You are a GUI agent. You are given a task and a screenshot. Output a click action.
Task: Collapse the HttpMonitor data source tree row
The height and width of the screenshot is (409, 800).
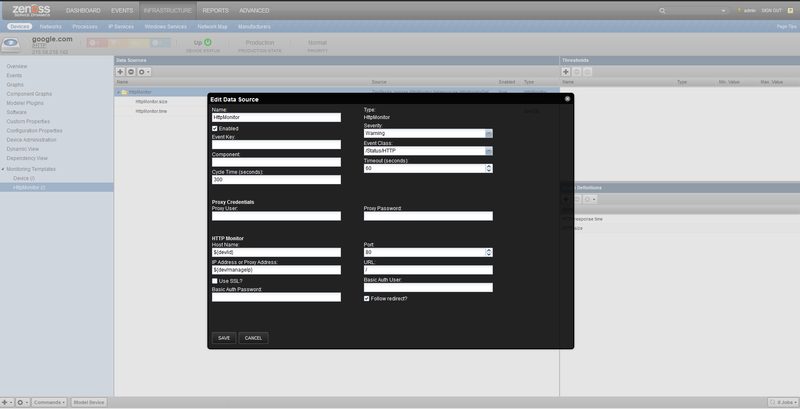pos(118,92)
